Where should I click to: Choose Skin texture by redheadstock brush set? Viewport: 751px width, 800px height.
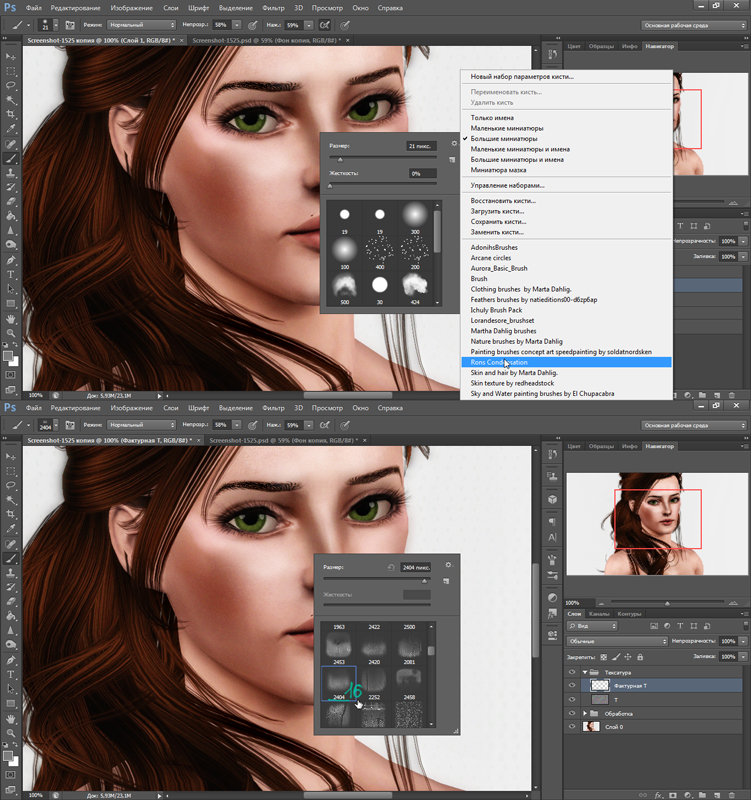pyautogui.click(x=512, y=383)
